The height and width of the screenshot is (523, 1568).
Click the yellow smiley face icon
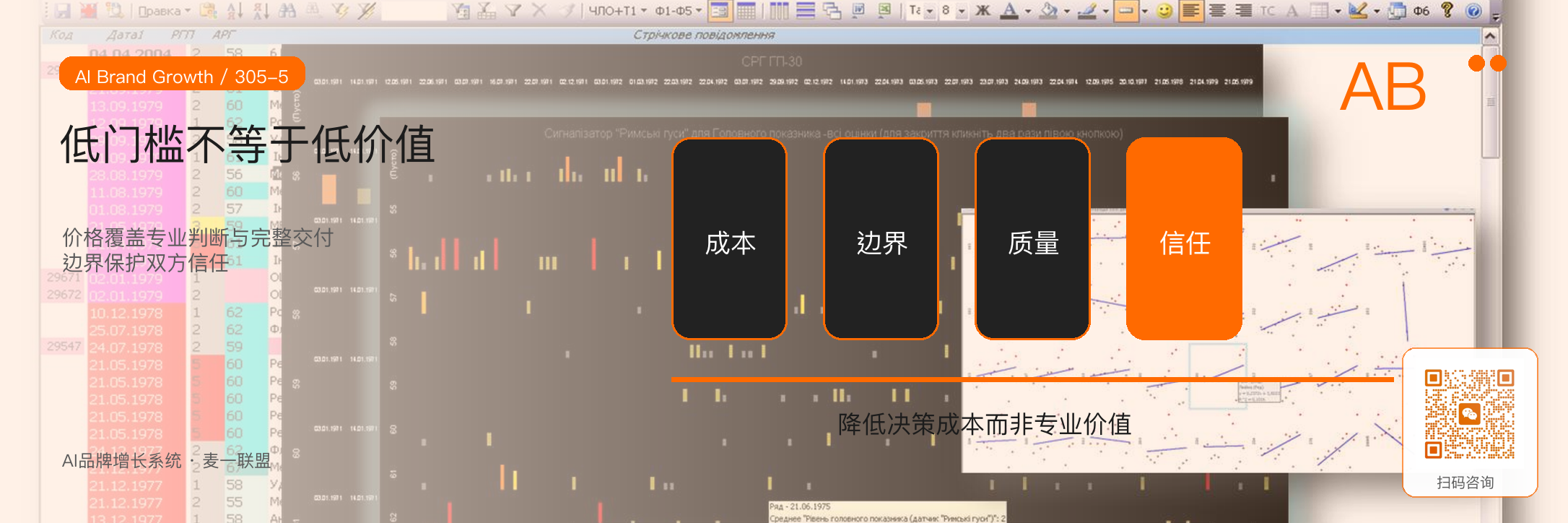click(x=1164, y=11)
